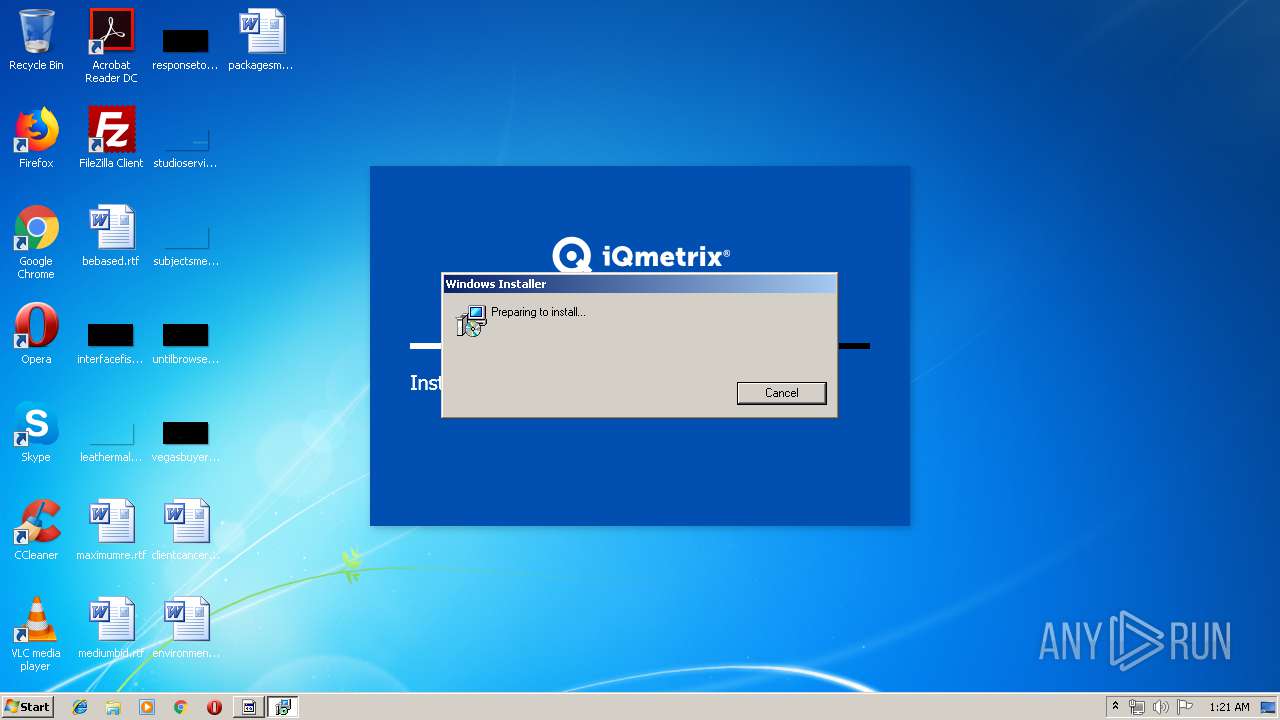
Task: Open mediumbid.rtf document
Action: click(x=111, y=628)
